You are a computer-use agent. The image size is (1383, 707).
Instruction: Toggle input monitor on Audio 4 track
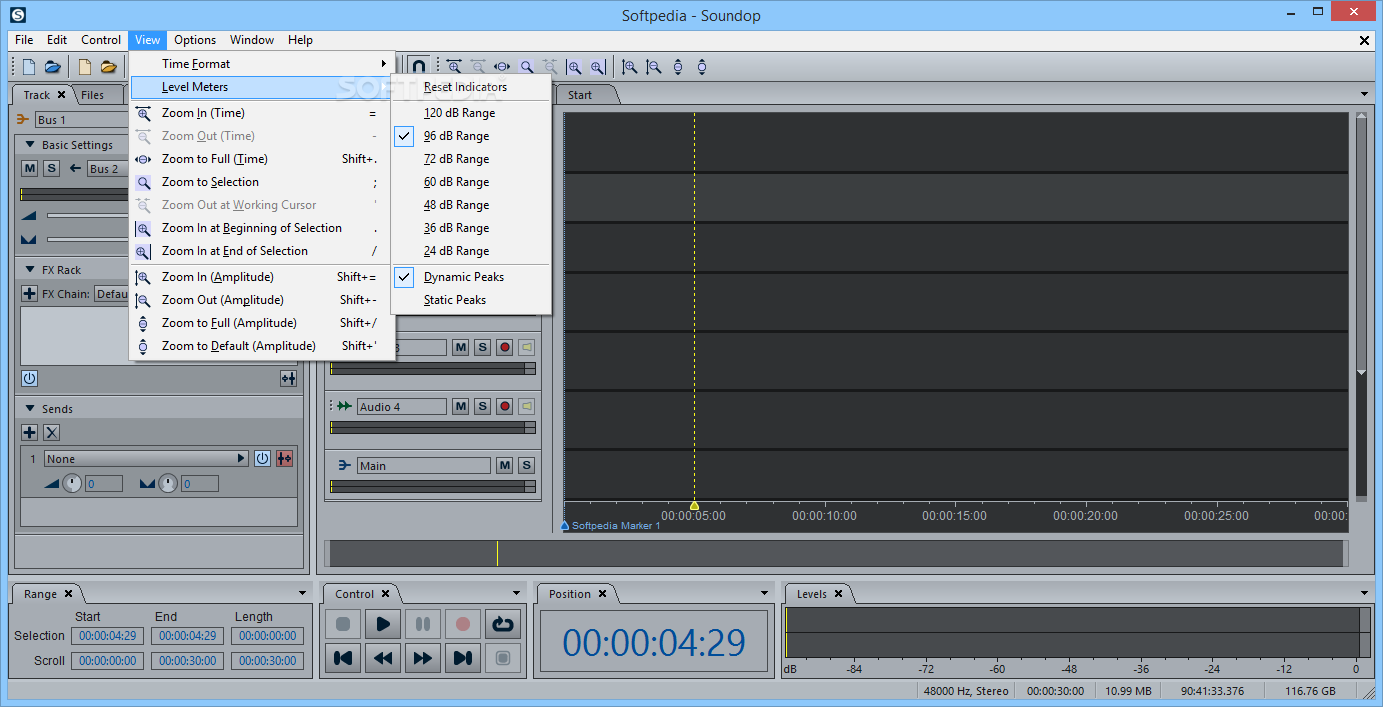(526, 406)
